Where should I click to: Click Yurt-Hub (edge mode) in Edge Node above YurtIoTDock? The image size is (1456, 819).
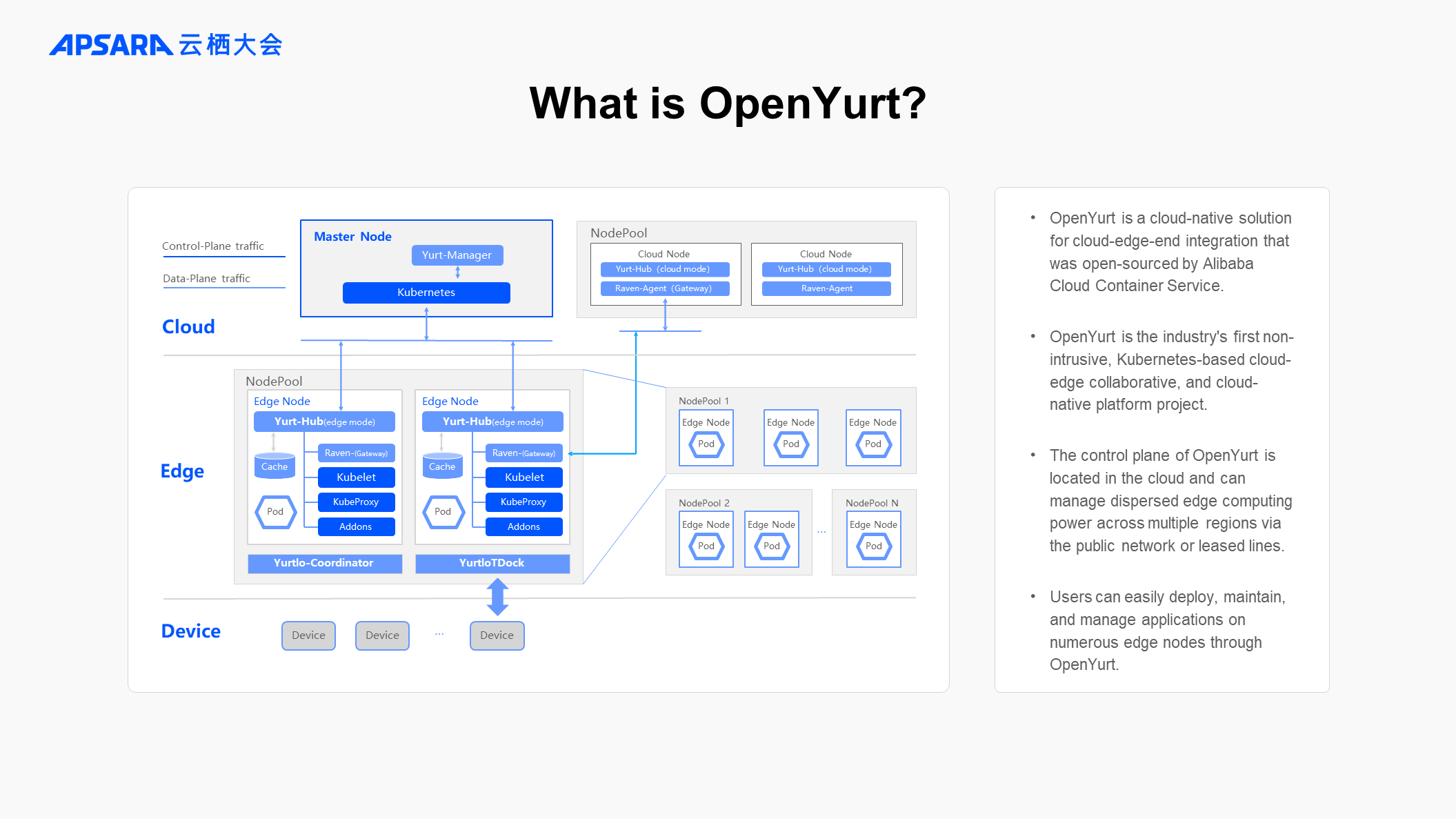pyautogui.click(x=492, y=422)
